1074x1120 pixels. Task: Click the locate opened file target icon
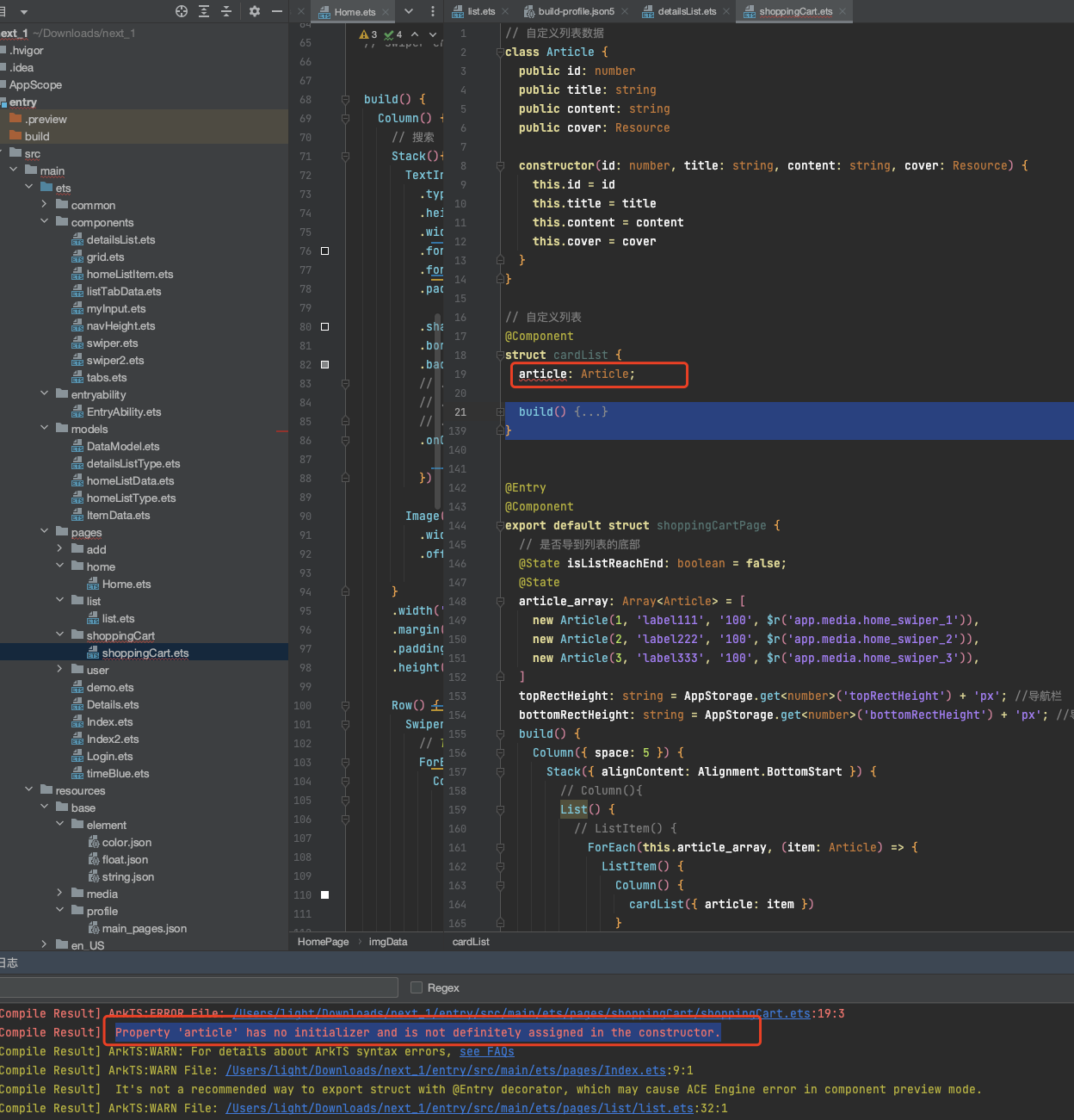coord(182,11)
